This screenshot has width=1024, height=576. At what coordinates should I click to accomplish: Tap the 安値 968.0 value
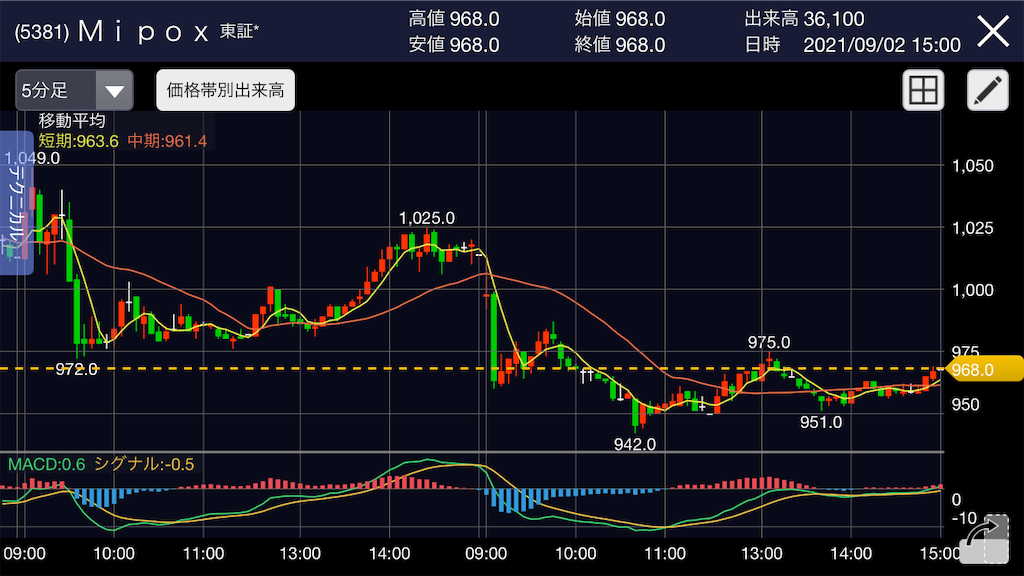coord(454,45)
